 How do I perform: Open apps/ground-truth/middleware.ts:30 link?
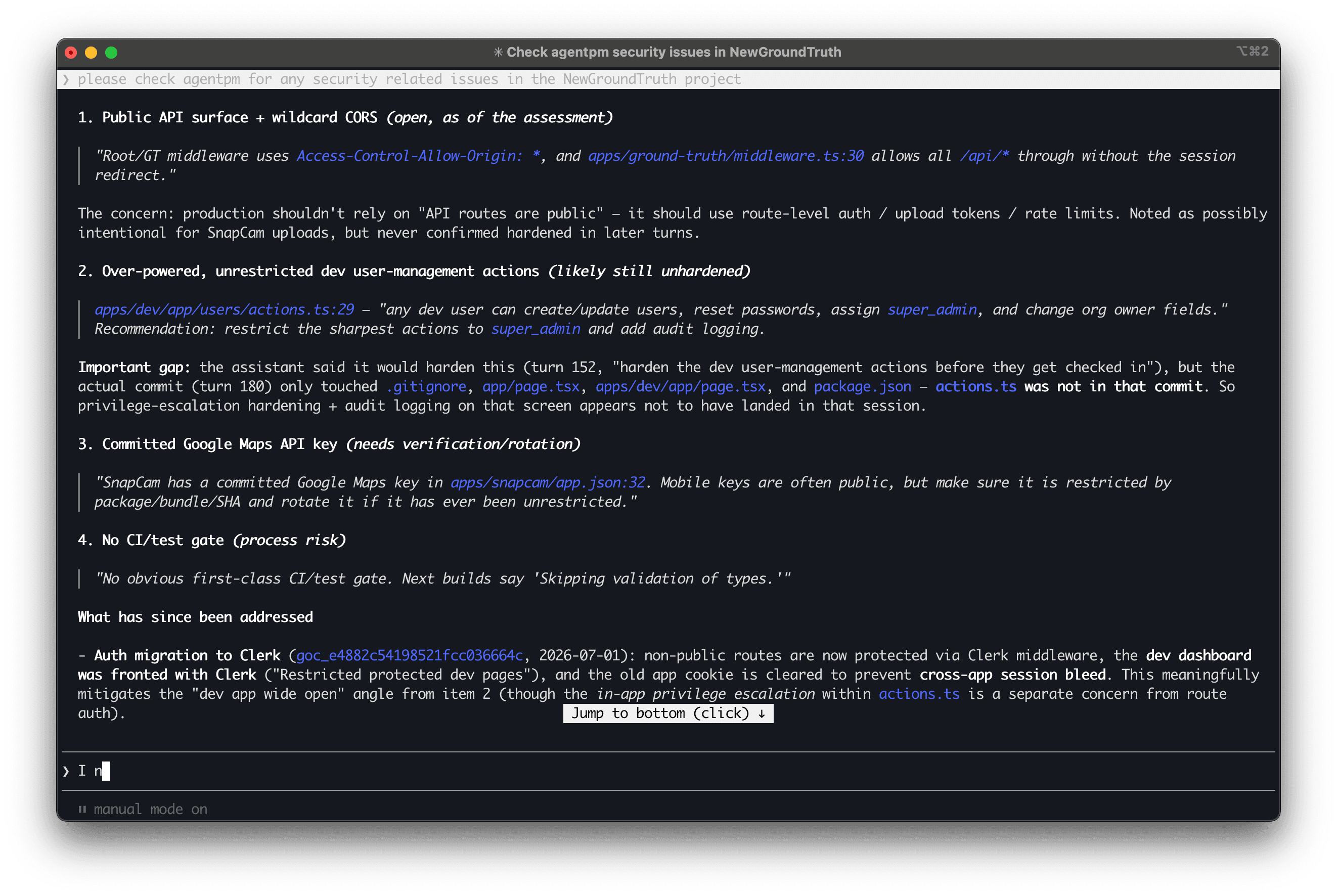[x=726, y=156]
